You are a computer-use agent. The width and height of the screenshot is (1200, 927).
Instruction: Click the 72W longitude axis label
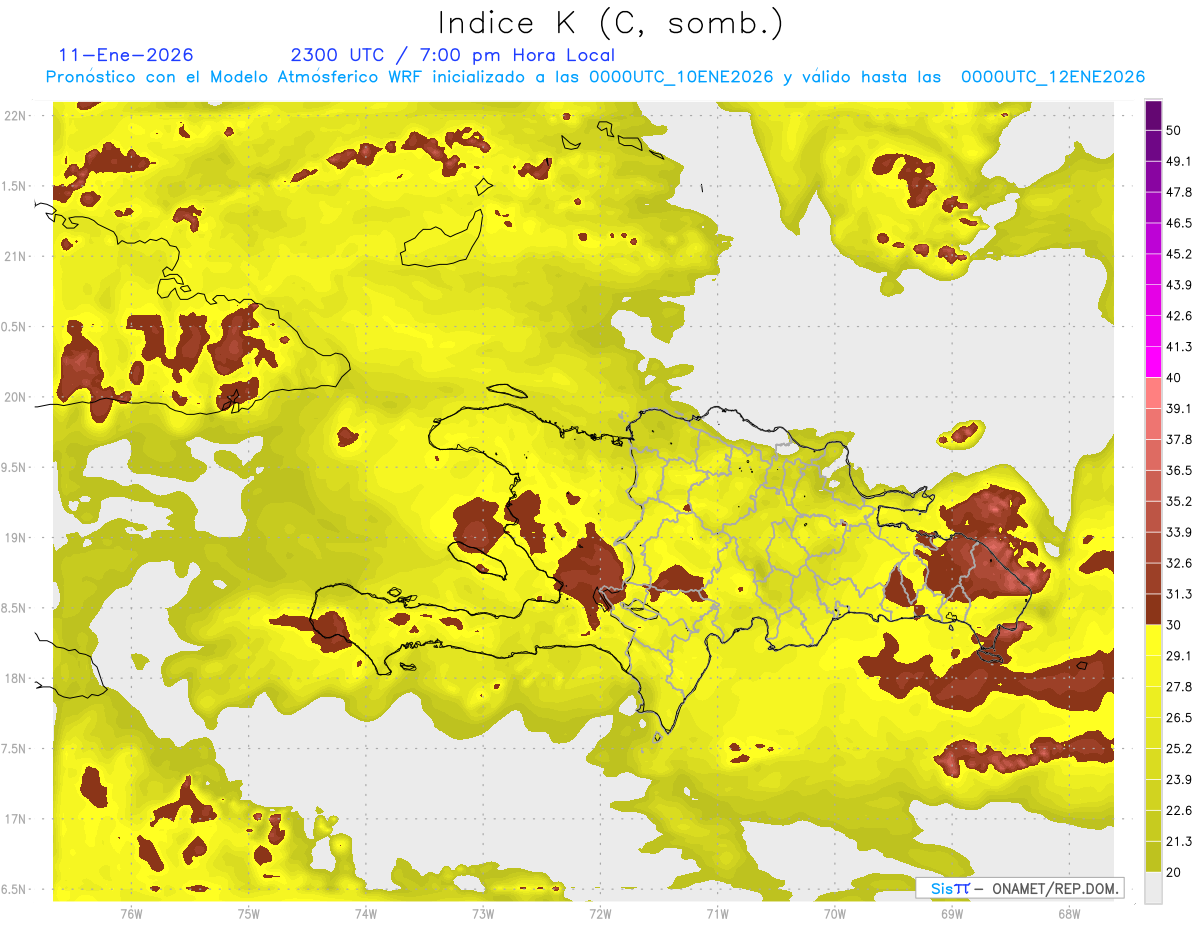[600, 913]
